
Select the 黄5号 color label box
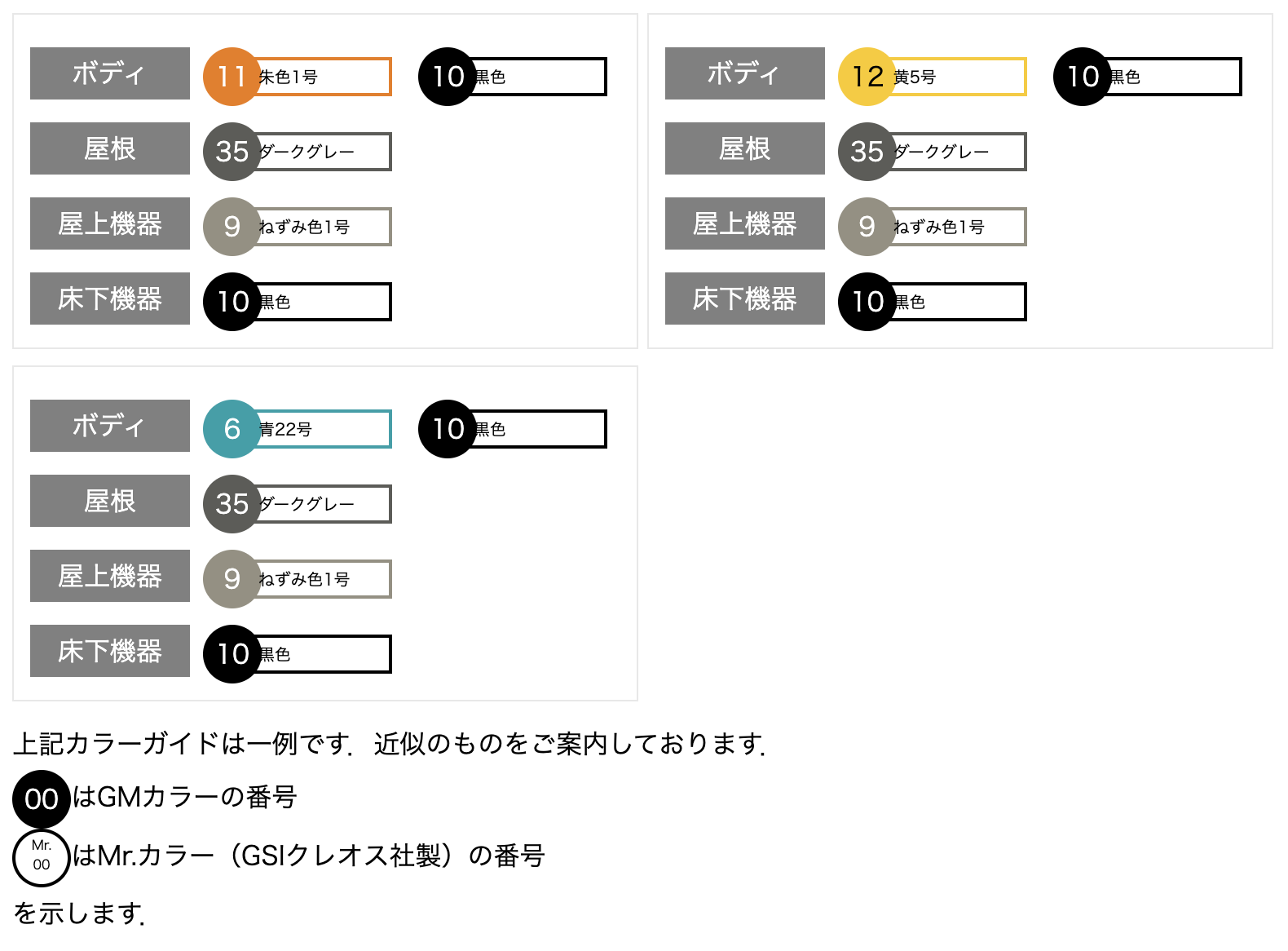959,77
